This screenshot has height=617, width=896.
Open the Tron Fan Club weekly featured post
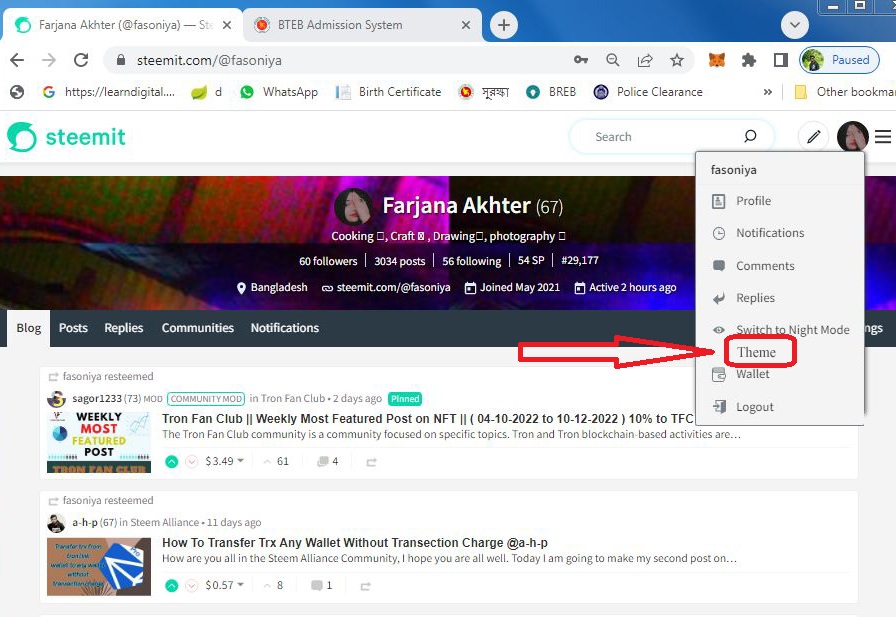click(x=427, y=419)
